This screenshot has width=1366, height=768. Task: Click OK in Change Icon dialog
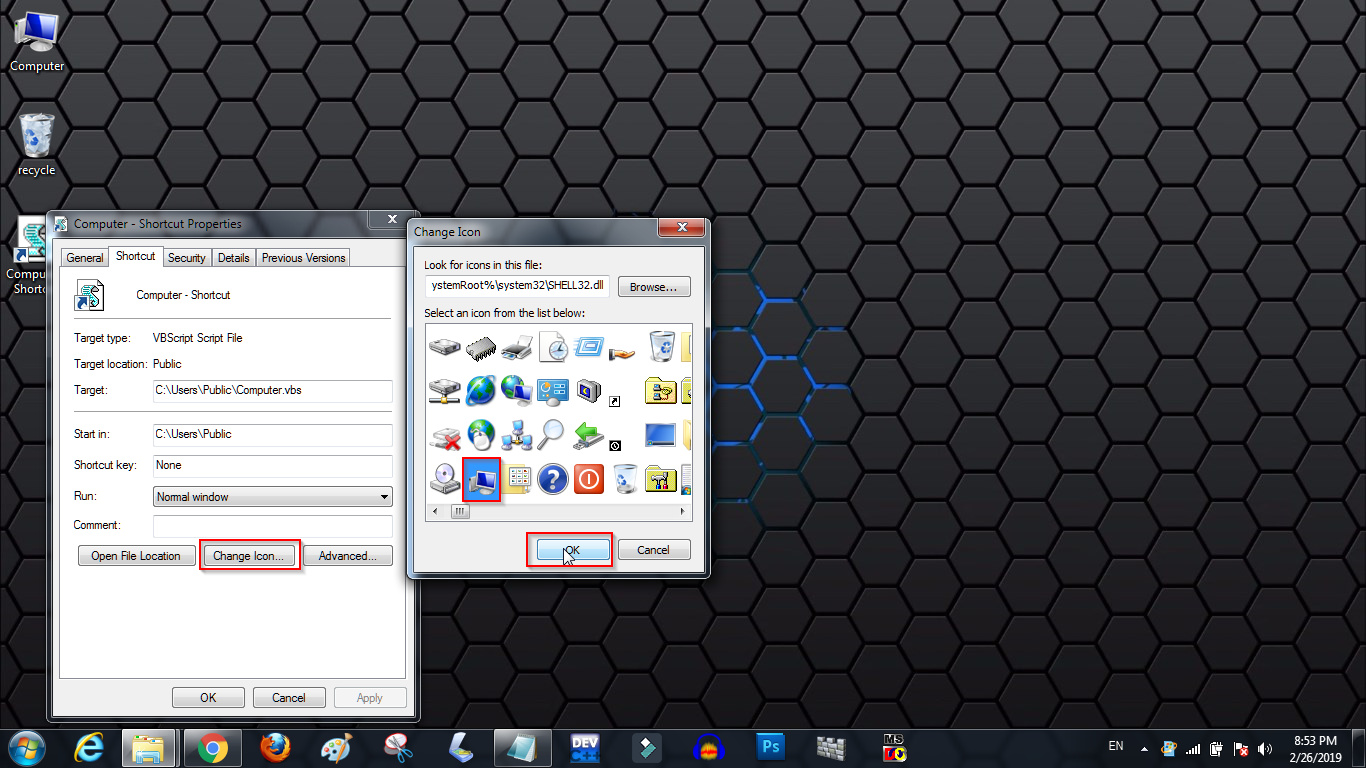click(x=572, y=550)
